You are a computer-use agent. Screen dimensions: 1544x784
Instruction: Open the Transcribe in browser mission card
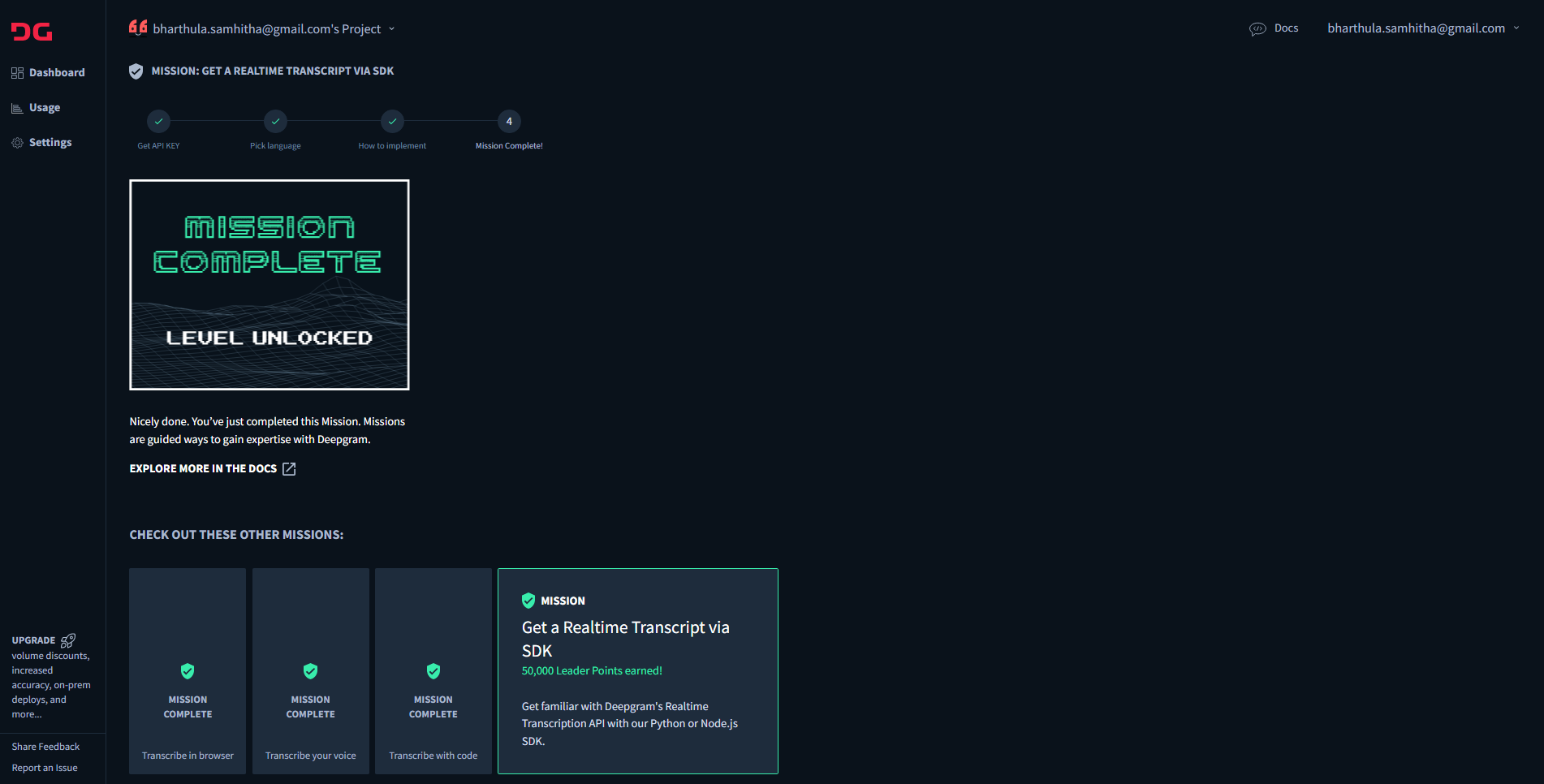[188, 671]
